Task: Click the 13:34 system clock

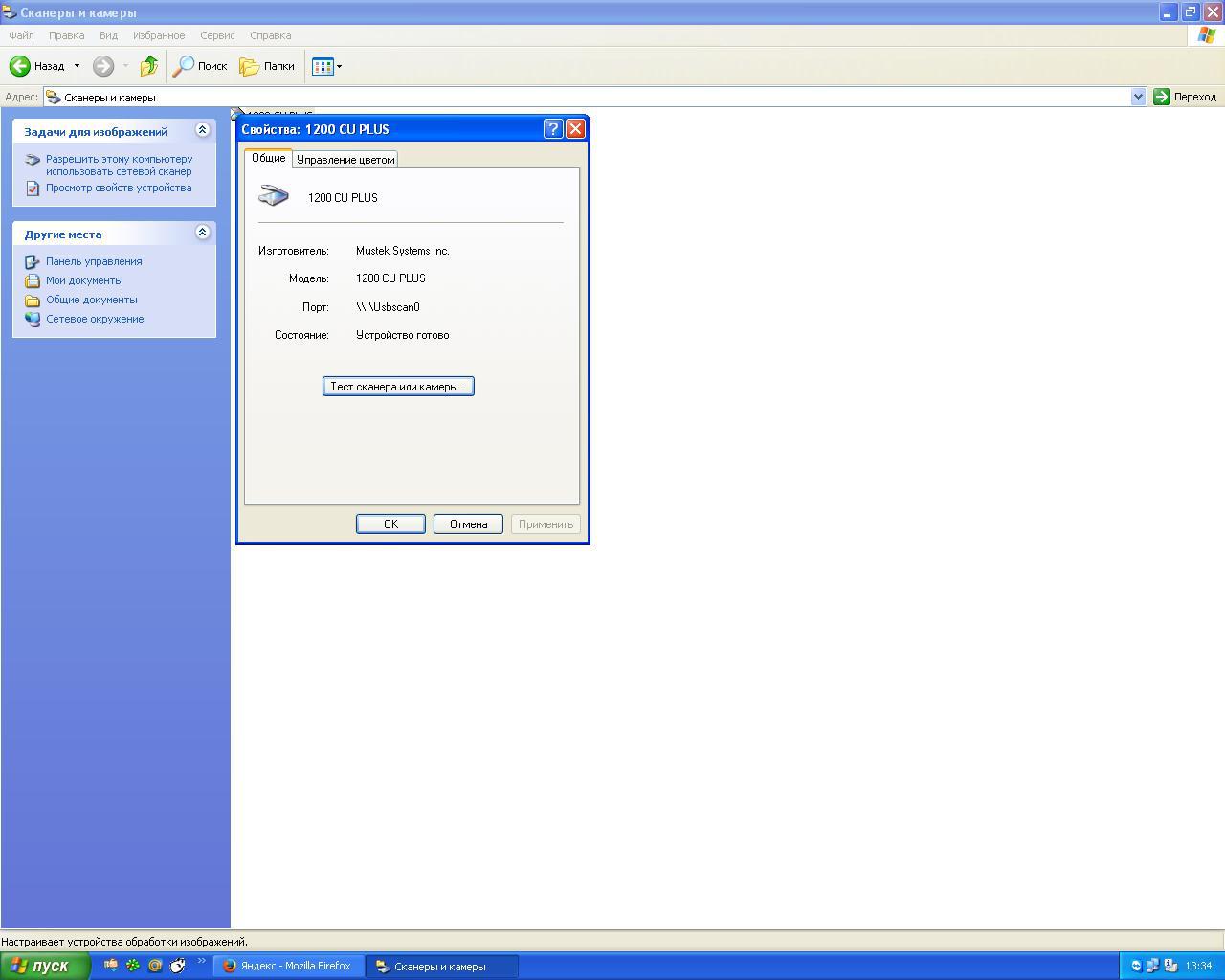Action: pyautogui.click(x=1198, y=966)
